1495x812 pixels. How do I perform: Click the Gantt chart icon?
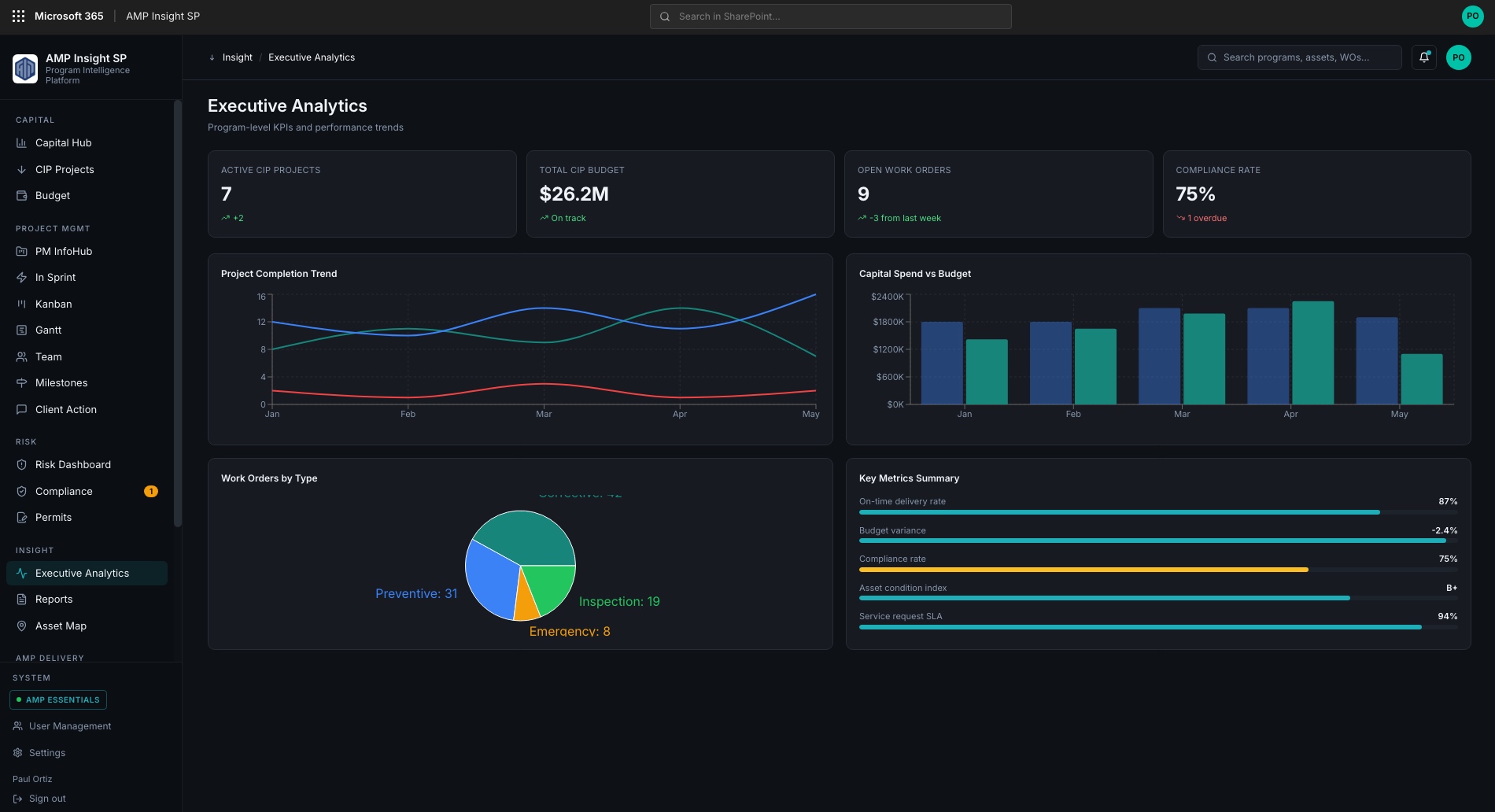pos(21,330)
